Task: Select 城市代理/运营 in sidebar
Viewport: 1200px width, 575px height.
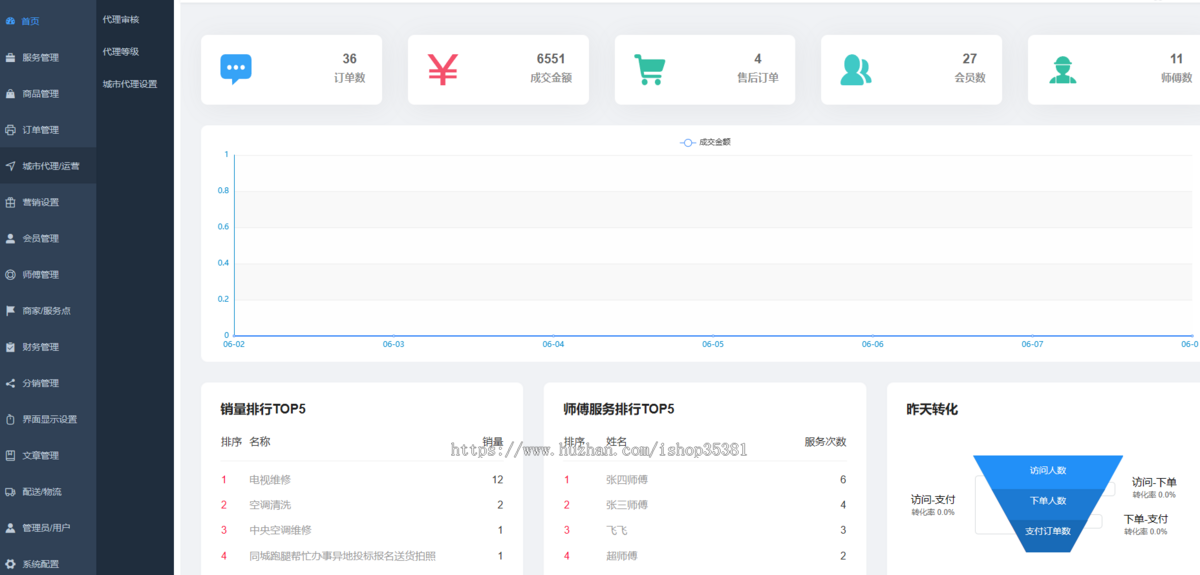Action: click(48, 166)
